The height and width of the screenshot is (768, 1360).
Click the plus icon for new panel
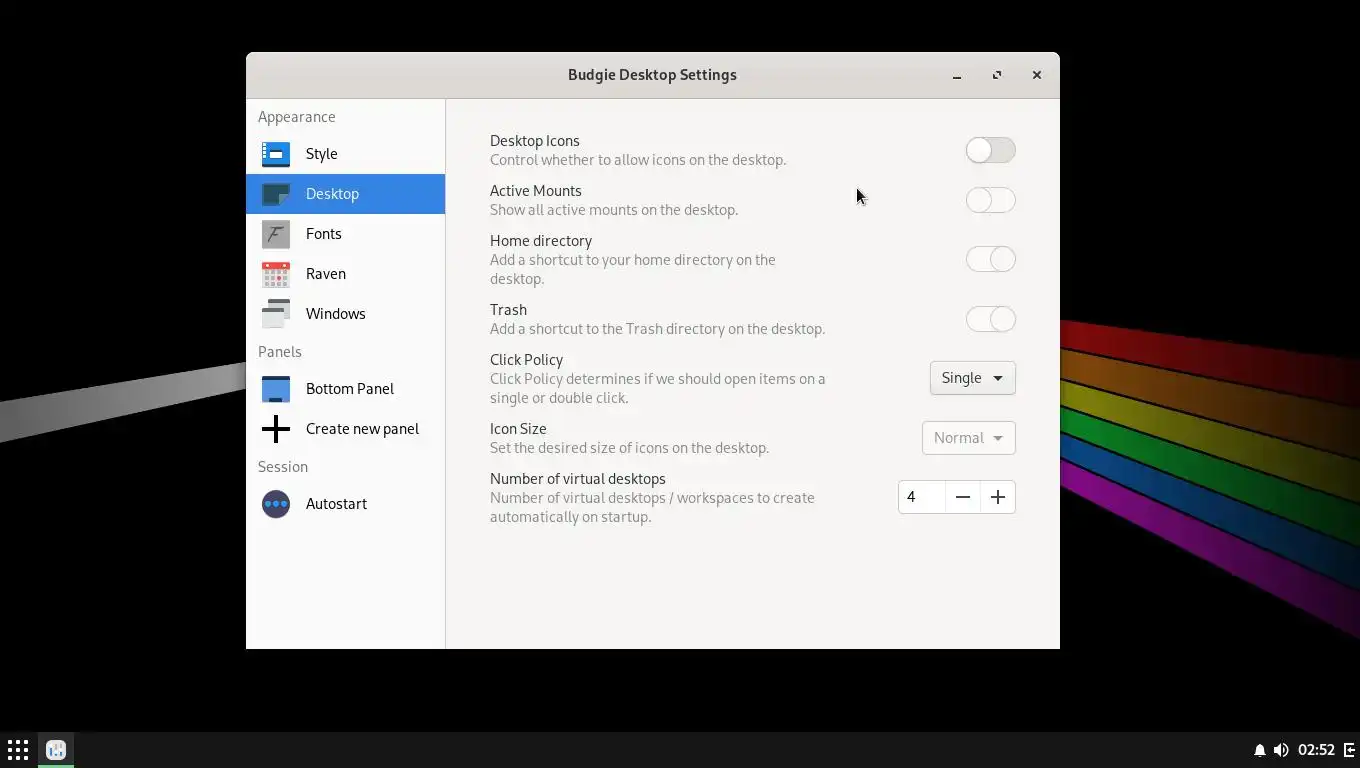point(275,429)
